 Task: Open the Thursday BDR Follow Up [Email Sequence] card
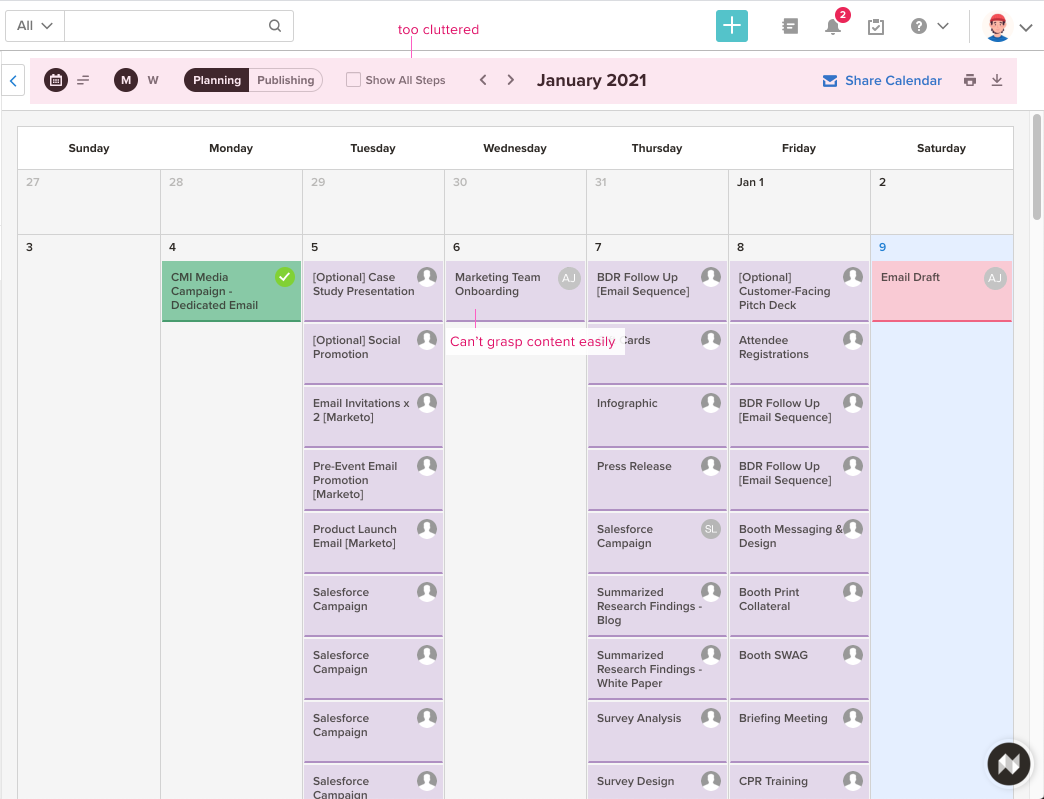[657, 291]
